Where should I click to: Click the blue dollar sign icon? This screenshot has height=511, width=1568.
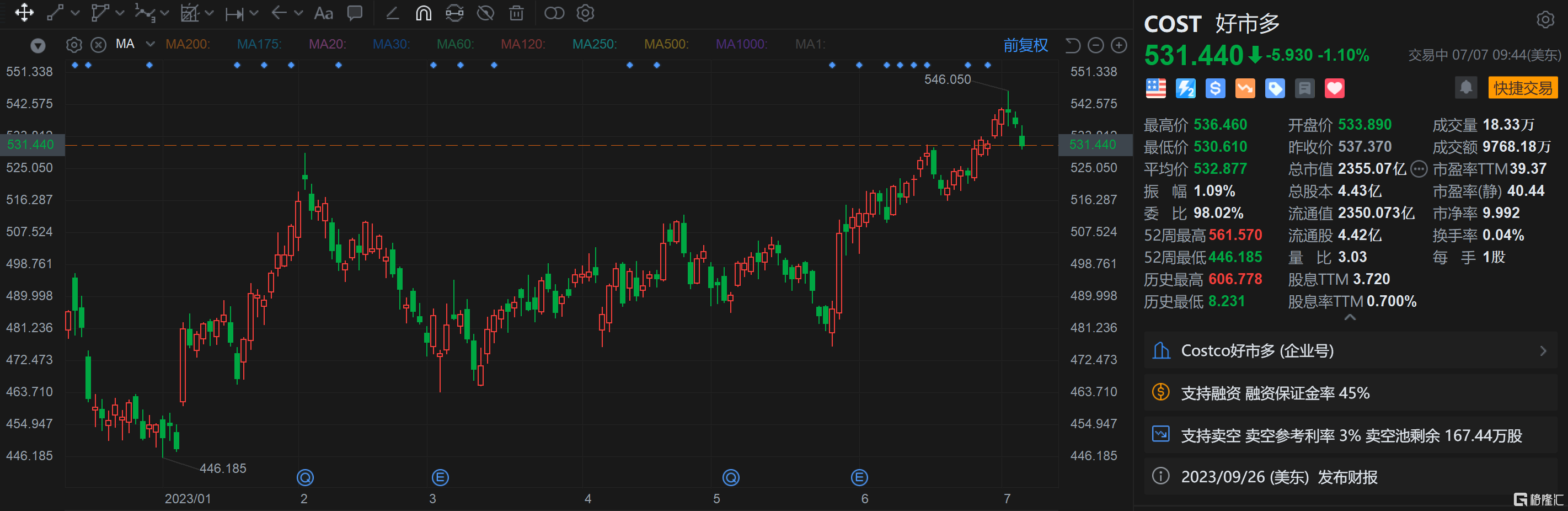(x=1215, y=88)
